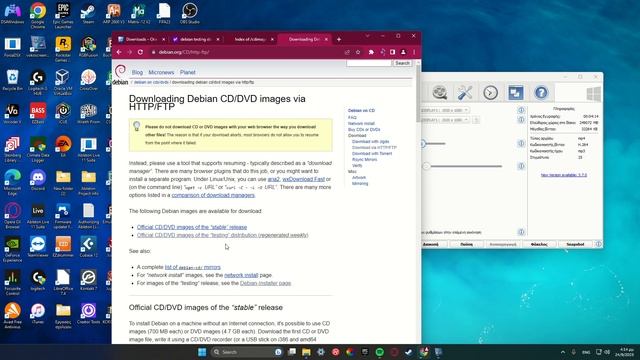Click the Debian site Search button
Viewport: 640px width, 360px height.
coord(402,63)
